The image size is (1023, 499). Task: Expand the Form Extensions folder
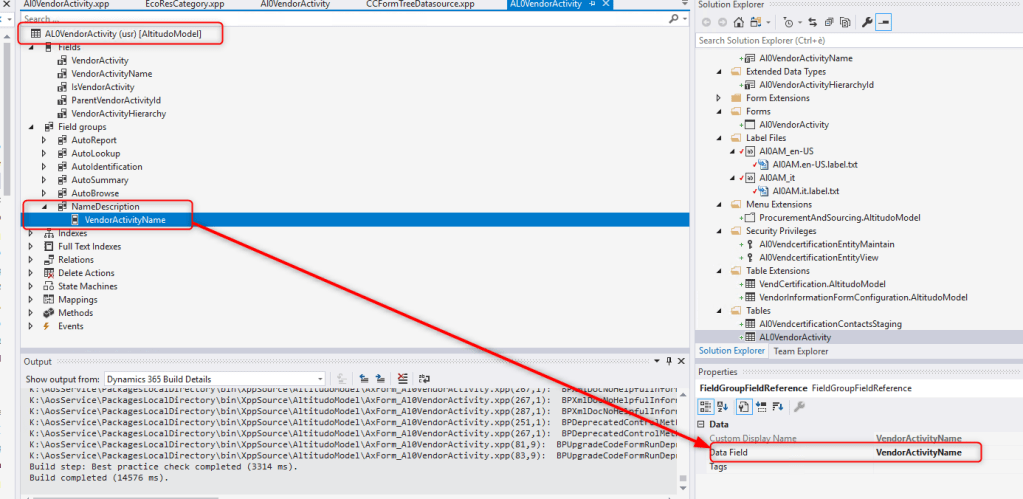pyautogui.click(x=719, y=98)
